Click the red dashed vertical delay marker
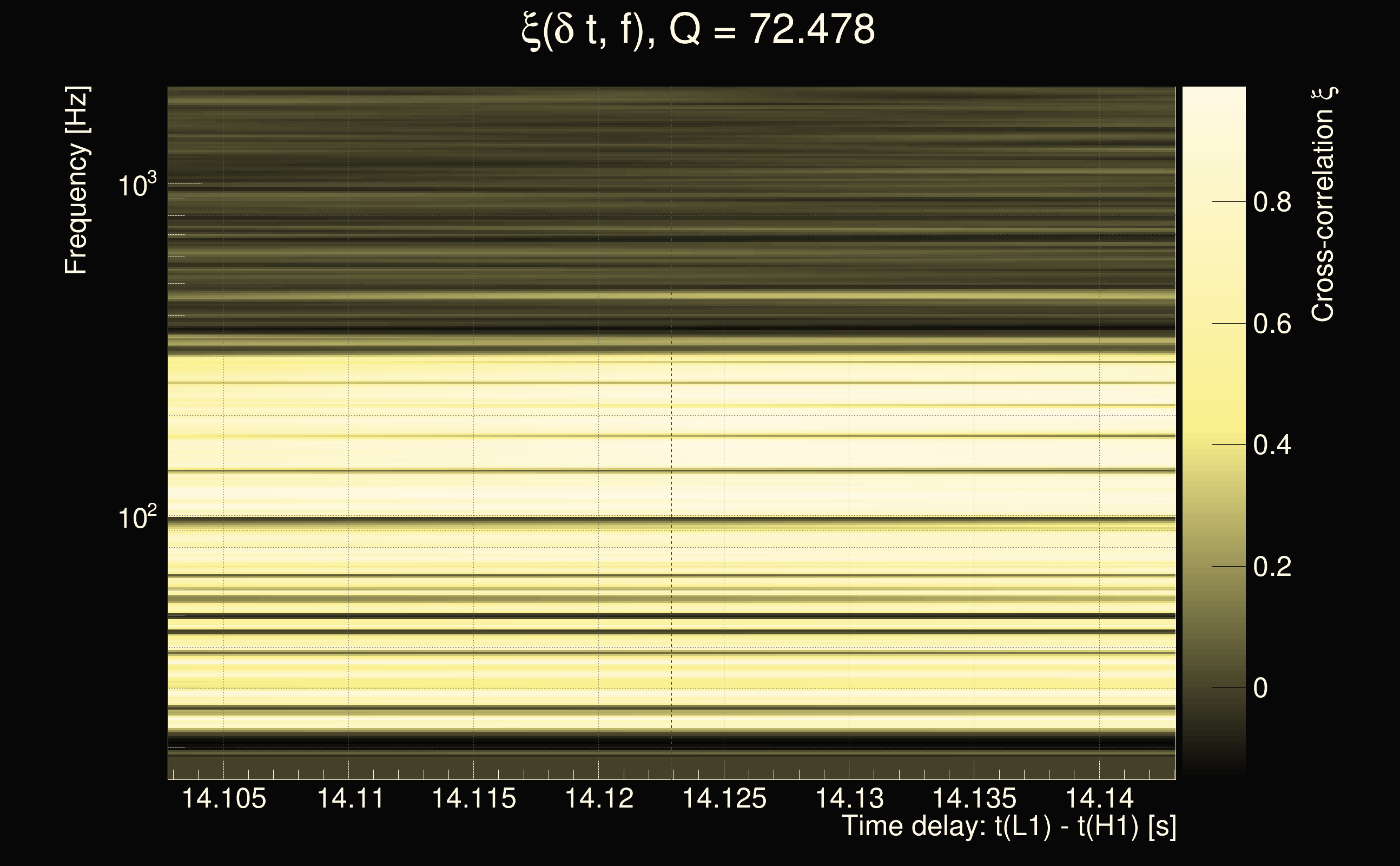Screen dimensions: 1400x866 pos(671,435)
